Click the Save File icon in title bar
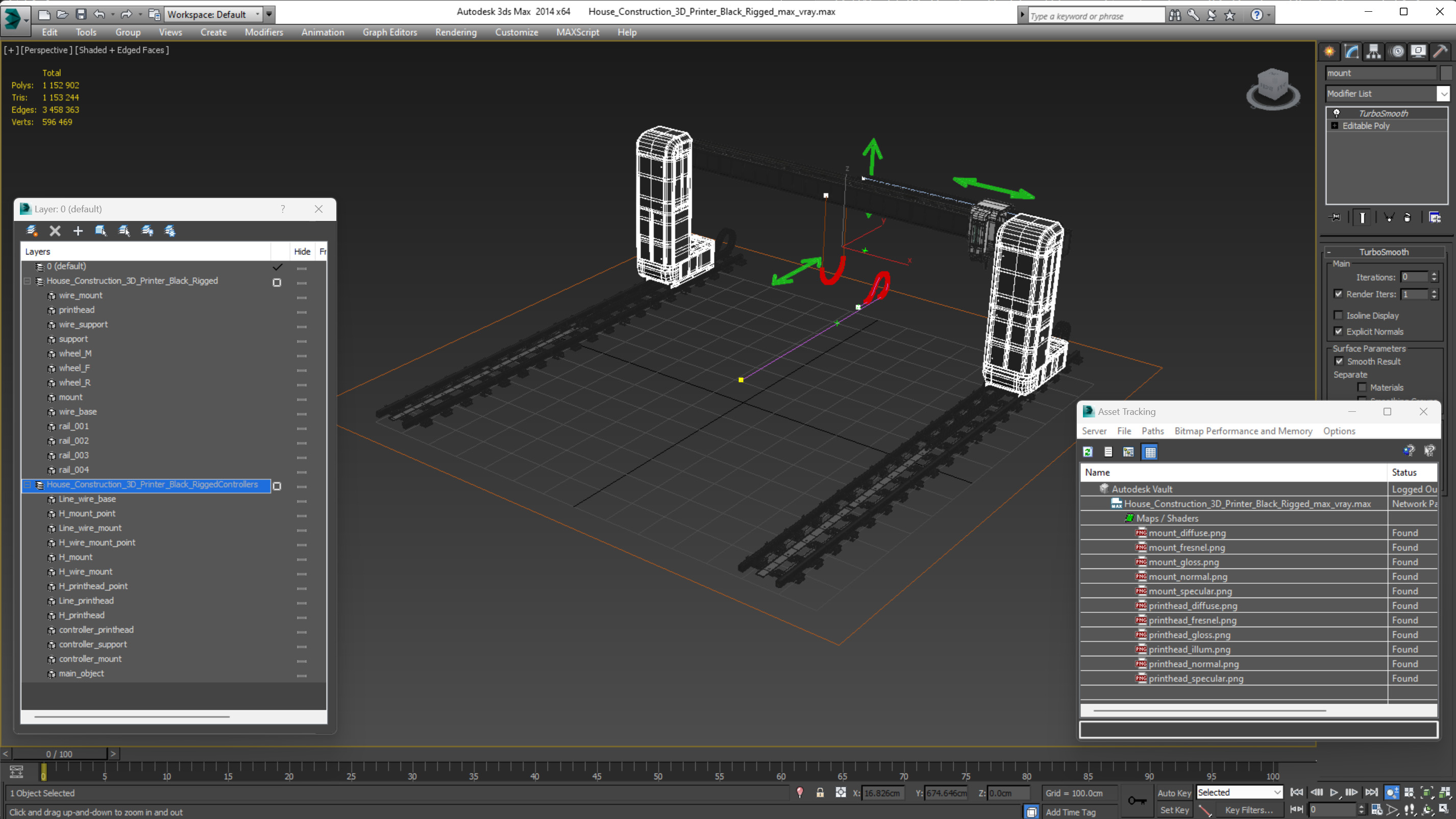Screen dimensions: 1456x819 click(81, 15)
